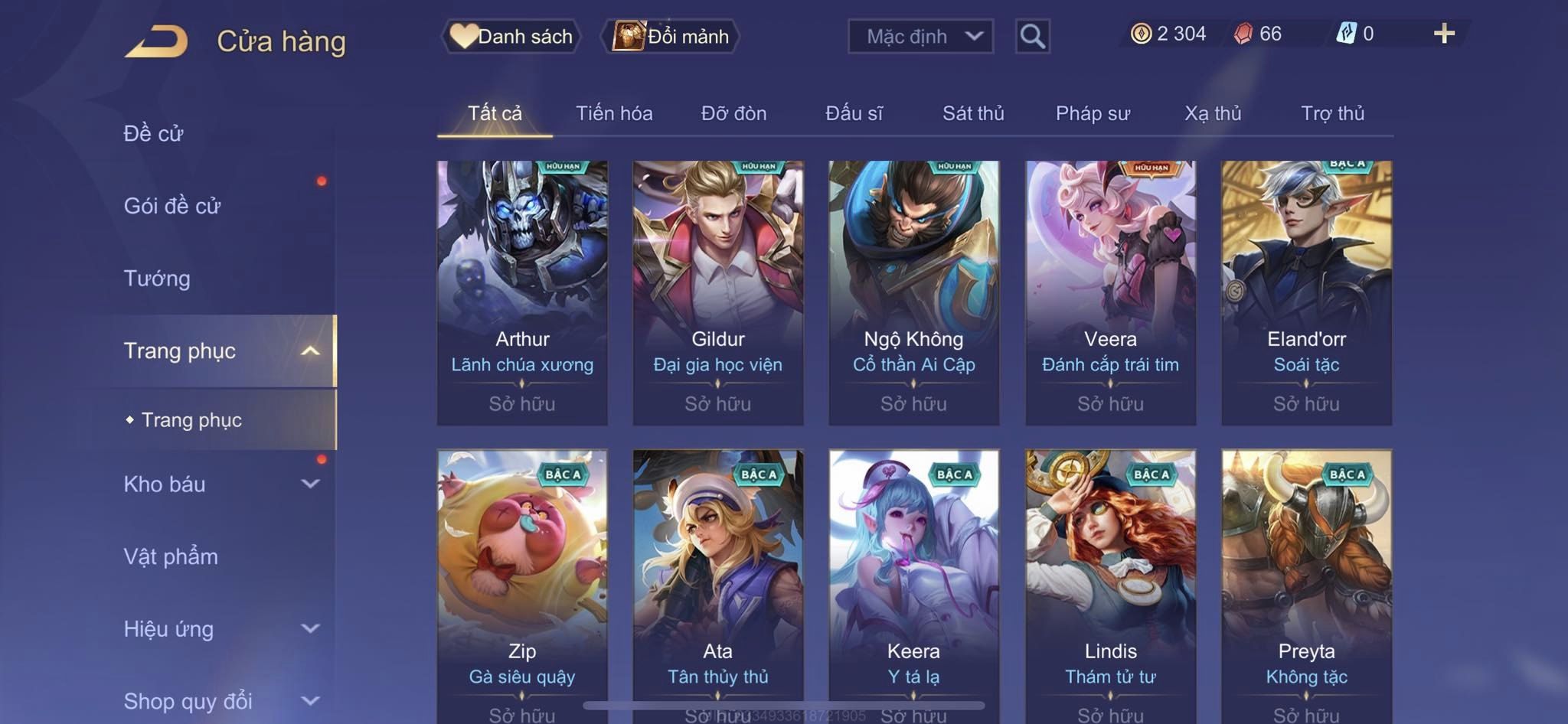Image resolution: width=1568 pixels, height=724 pixels.
Task: Open the Mặc định sort dropdown
Action: tap(920, 36)
